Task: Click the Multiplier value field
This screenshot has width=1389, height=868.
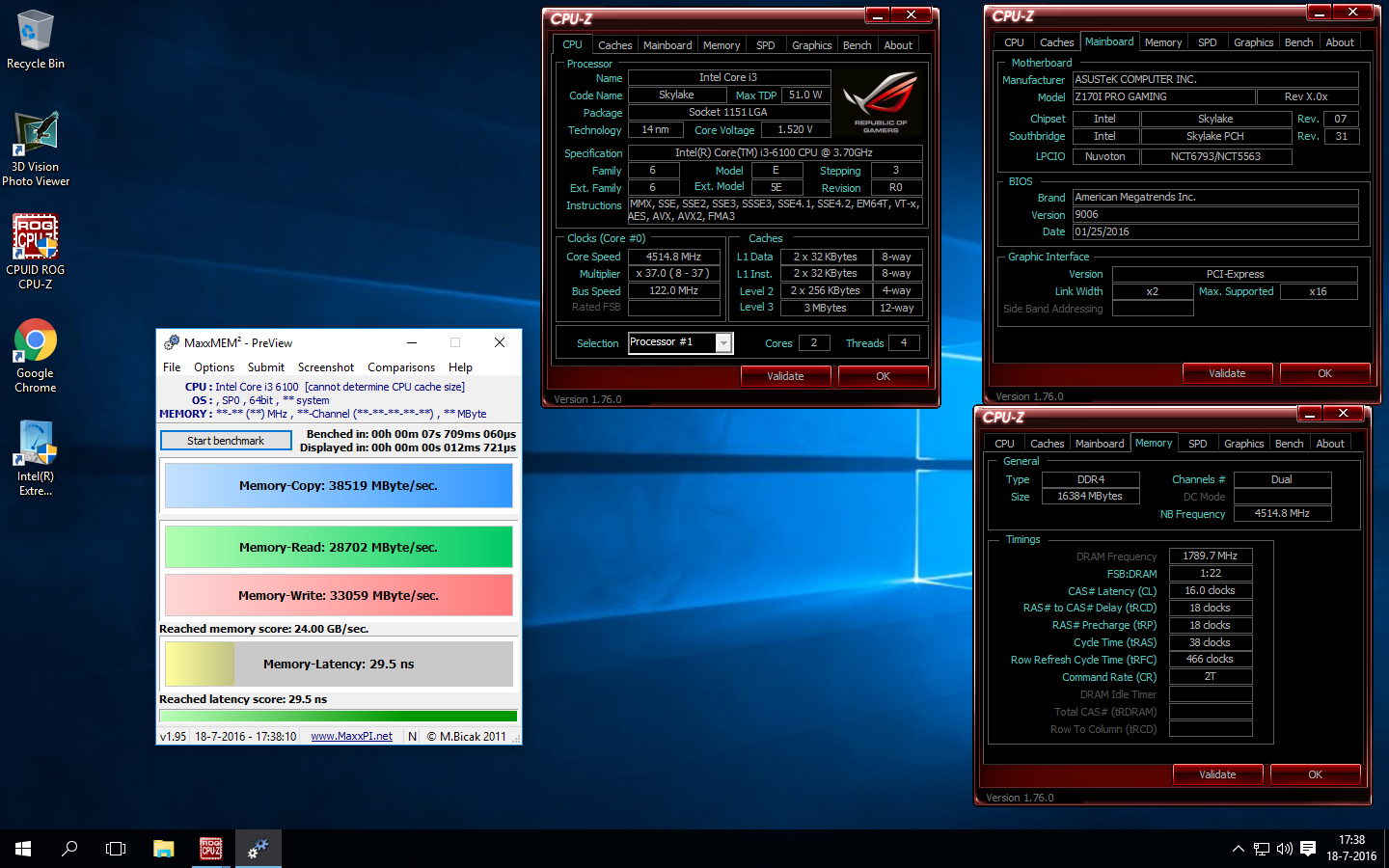Action: [673, 274]
